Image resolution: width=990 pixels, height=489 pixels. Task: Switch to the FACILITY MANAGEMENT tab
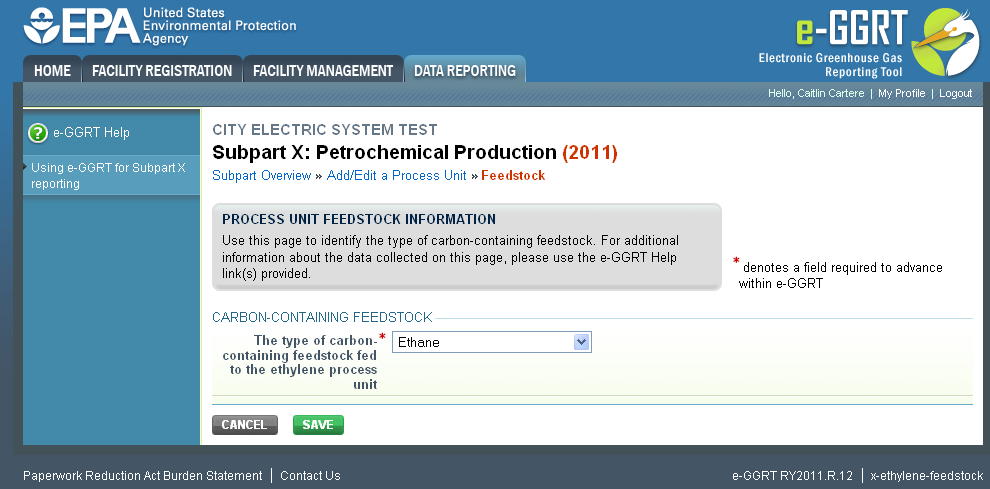(323, 71)
